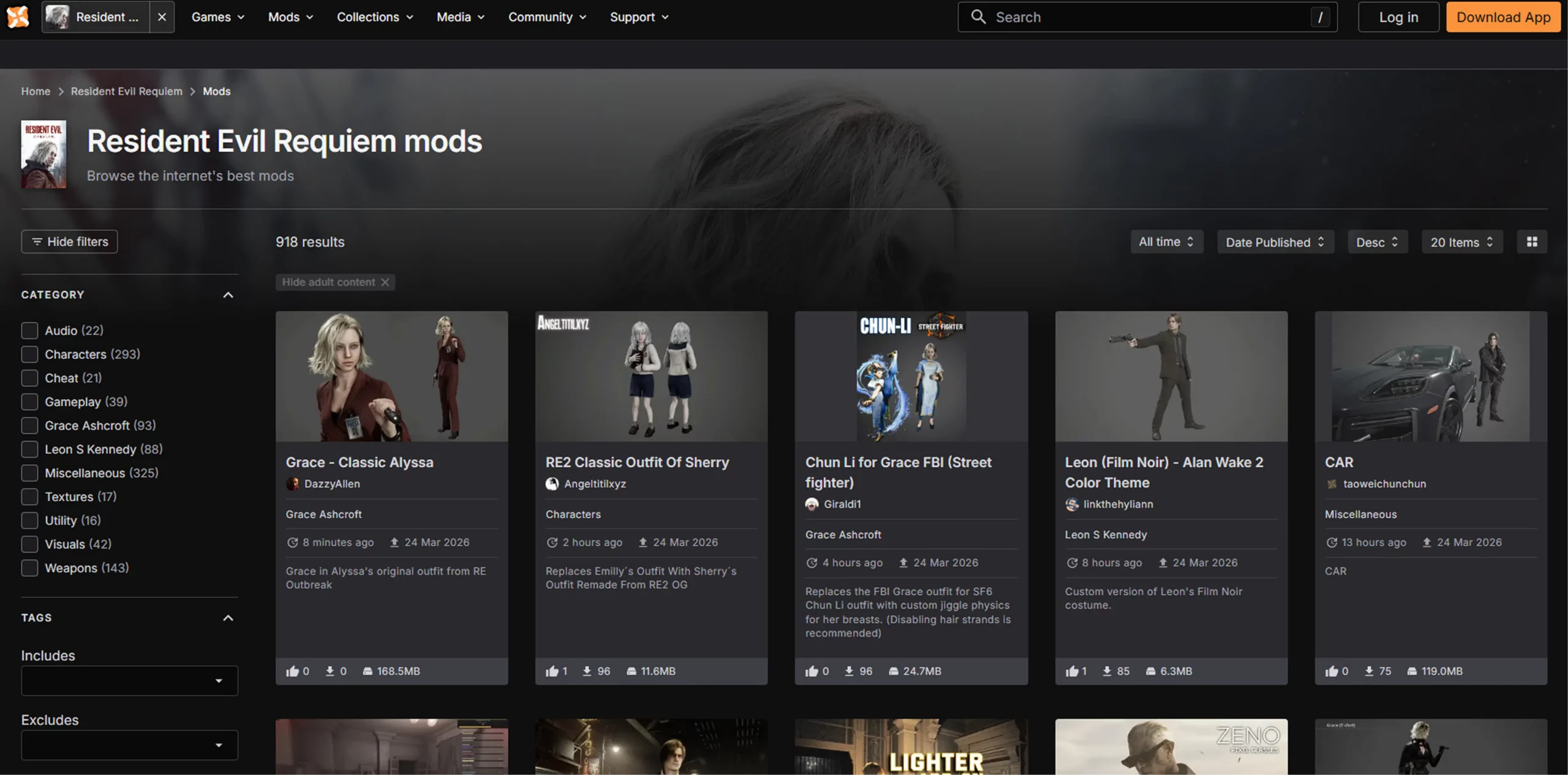This screenshot has width=1568, height=775.
Task: Click download icon on the CAR mod card
Action: click(x=1370, y=671)
